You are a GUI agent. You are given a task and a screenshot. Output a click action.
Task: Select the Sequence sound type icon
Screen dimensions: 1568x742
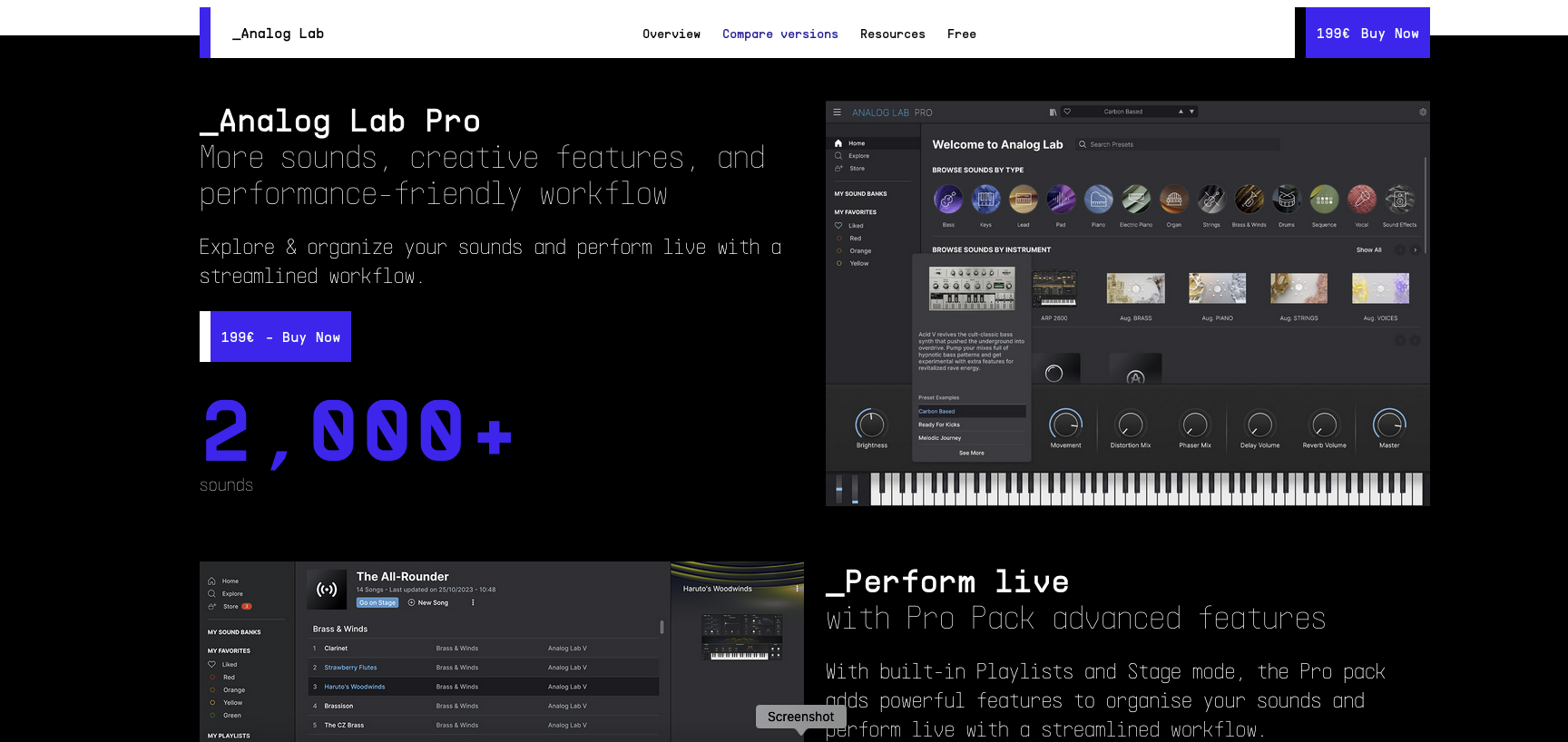(x=1324, y=199)
